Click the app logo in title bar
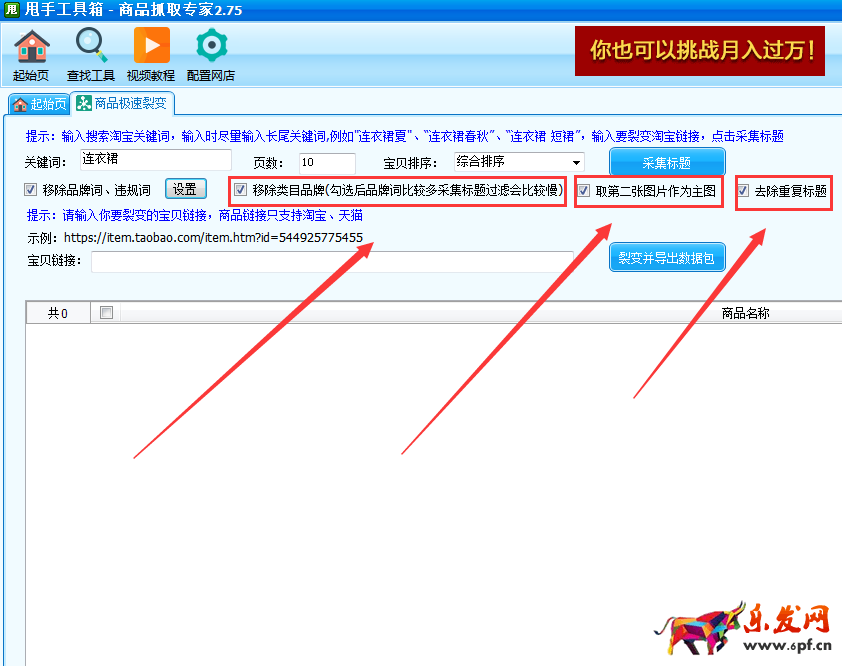842x666 pixels. point(11,10)
